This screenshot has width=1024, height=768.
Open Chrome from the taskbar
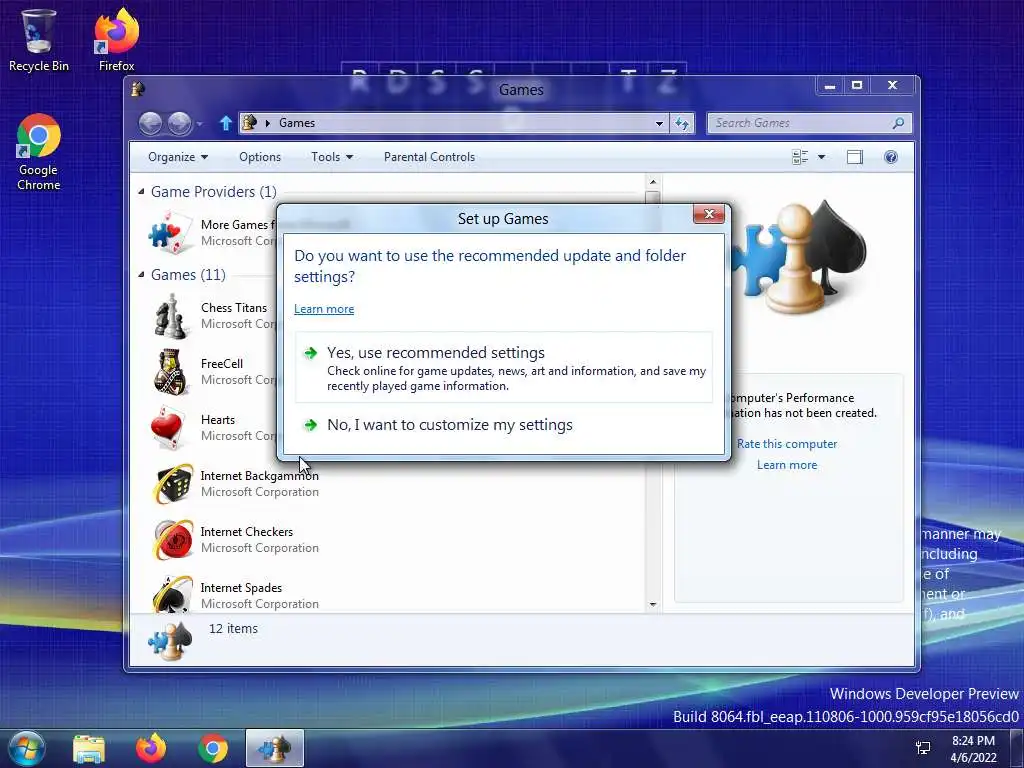213,749
